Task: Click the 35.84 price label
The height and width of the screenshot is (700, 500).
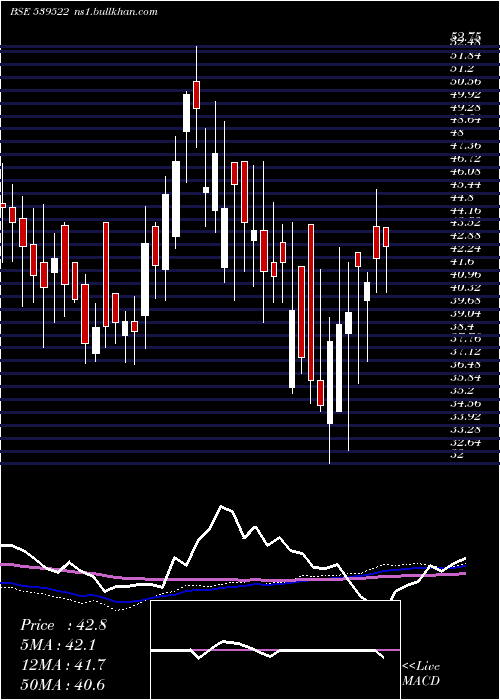Action: [465, 378]
